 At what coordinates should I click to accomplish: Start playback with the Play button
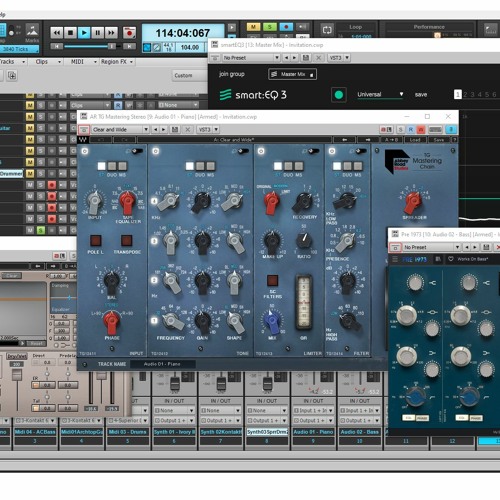click(84, 33)
